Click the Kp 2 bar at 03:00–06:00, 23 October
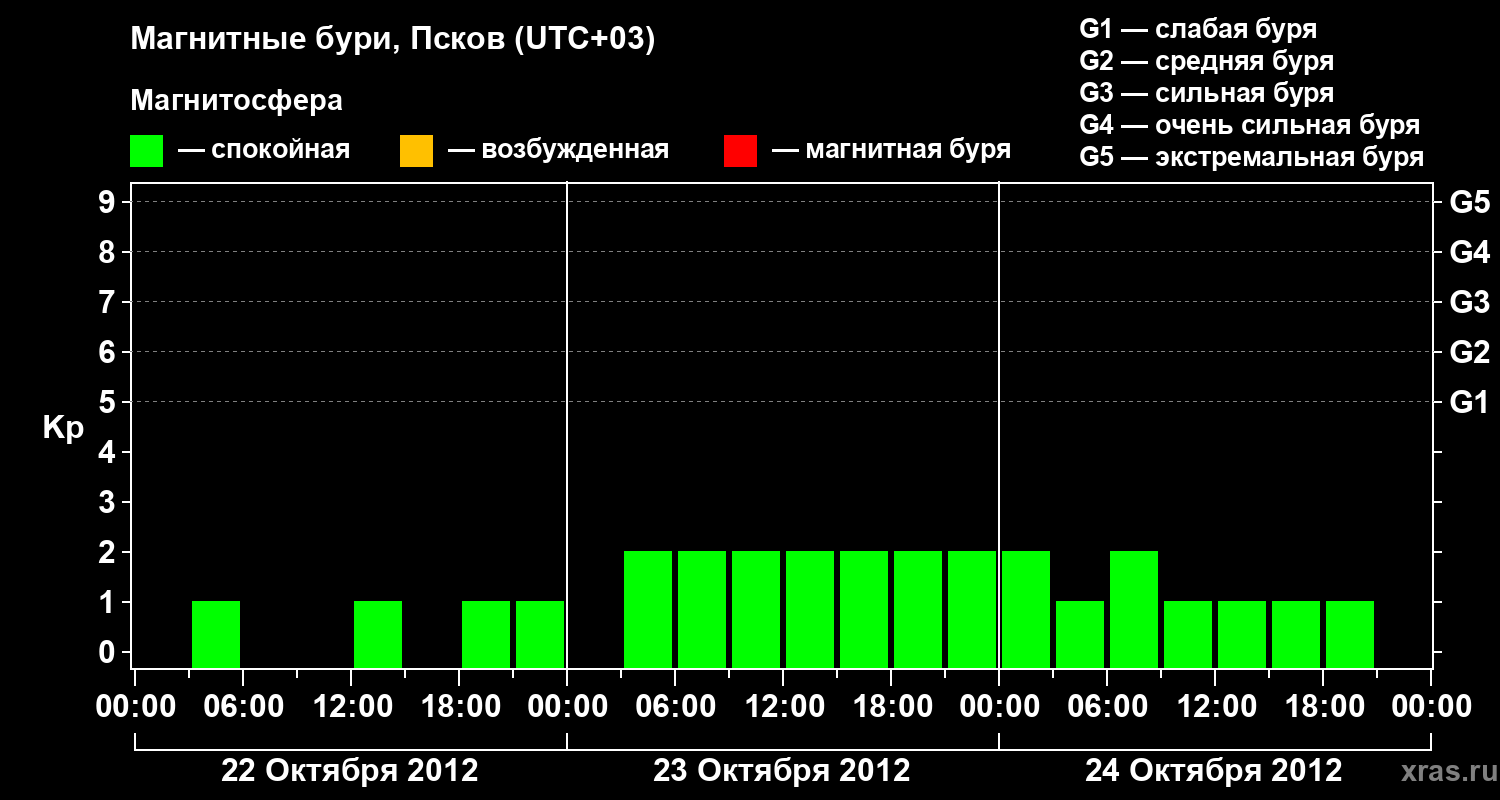 point(648,609)
